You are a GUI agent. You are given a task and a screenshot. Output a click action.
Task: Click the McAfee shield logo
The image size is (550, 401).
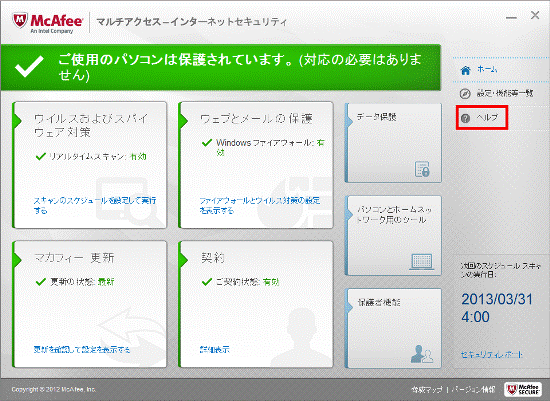pyautogui.click(x=20, y=21)
